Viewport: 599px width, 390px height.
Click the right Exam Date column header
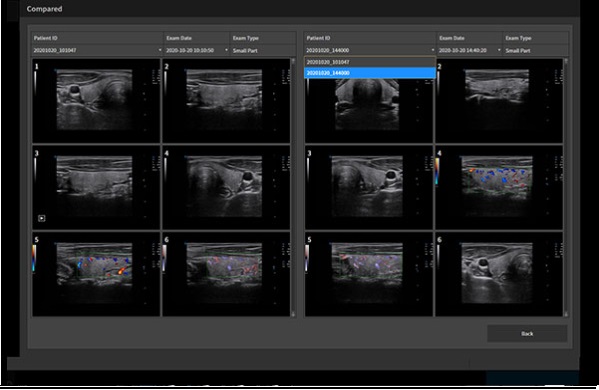[469, 38]
